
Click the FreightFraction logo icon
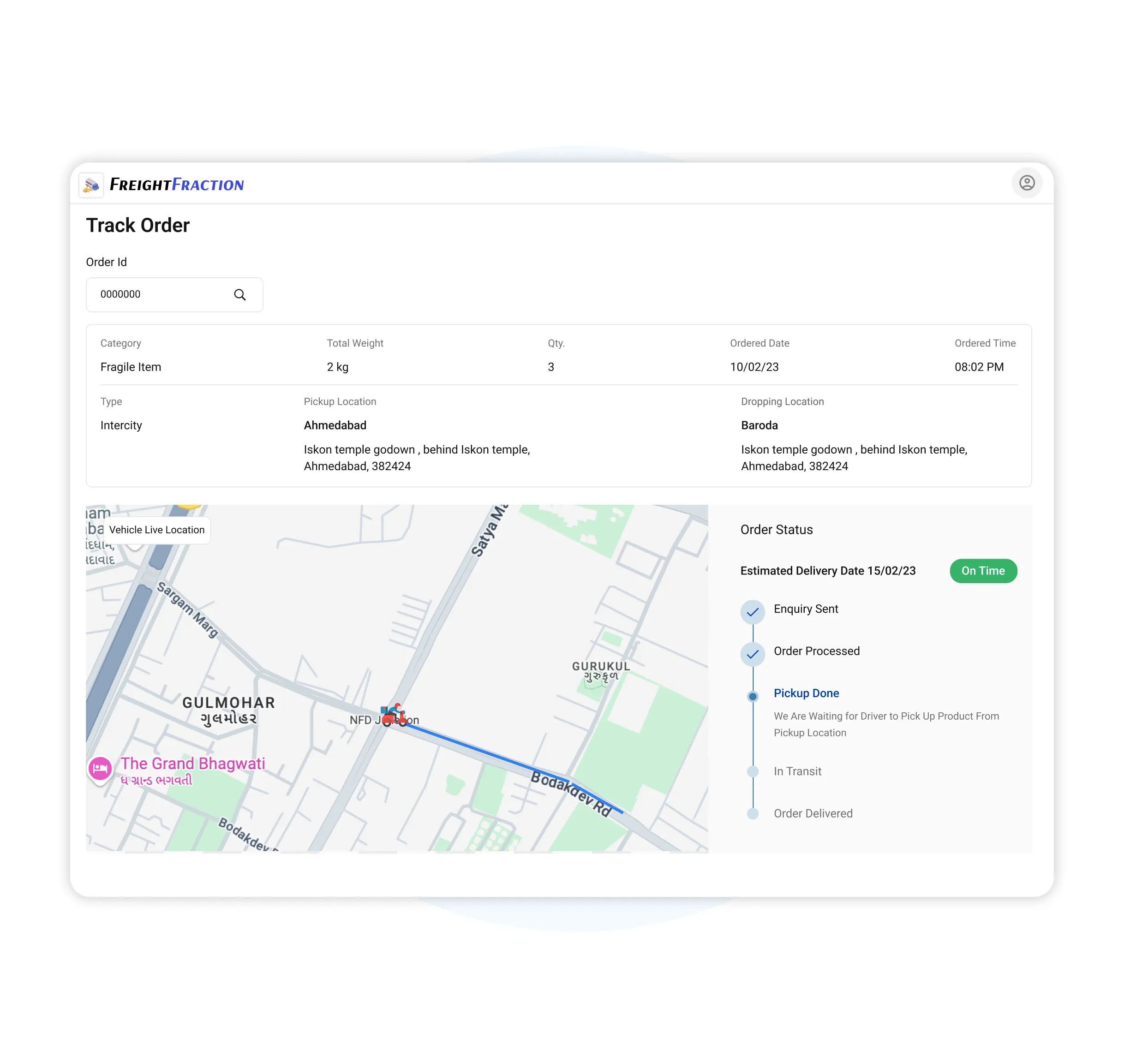91,185
